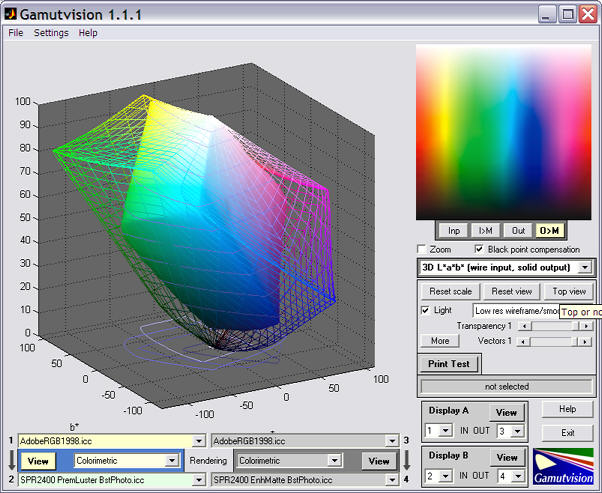Viewport: 602px width, 493px height.
Task: Minimize the Gamutvision window
Action: tap(547, 15)
